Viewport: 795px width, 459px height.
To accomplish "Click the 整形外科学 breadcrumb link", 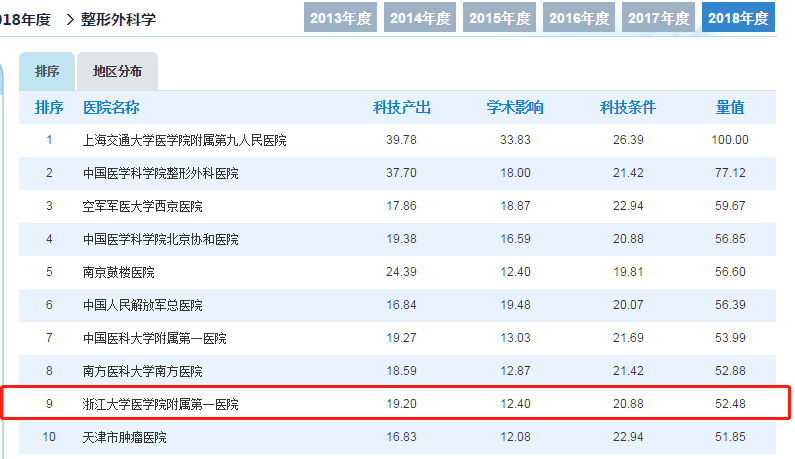I will [118, 19].
